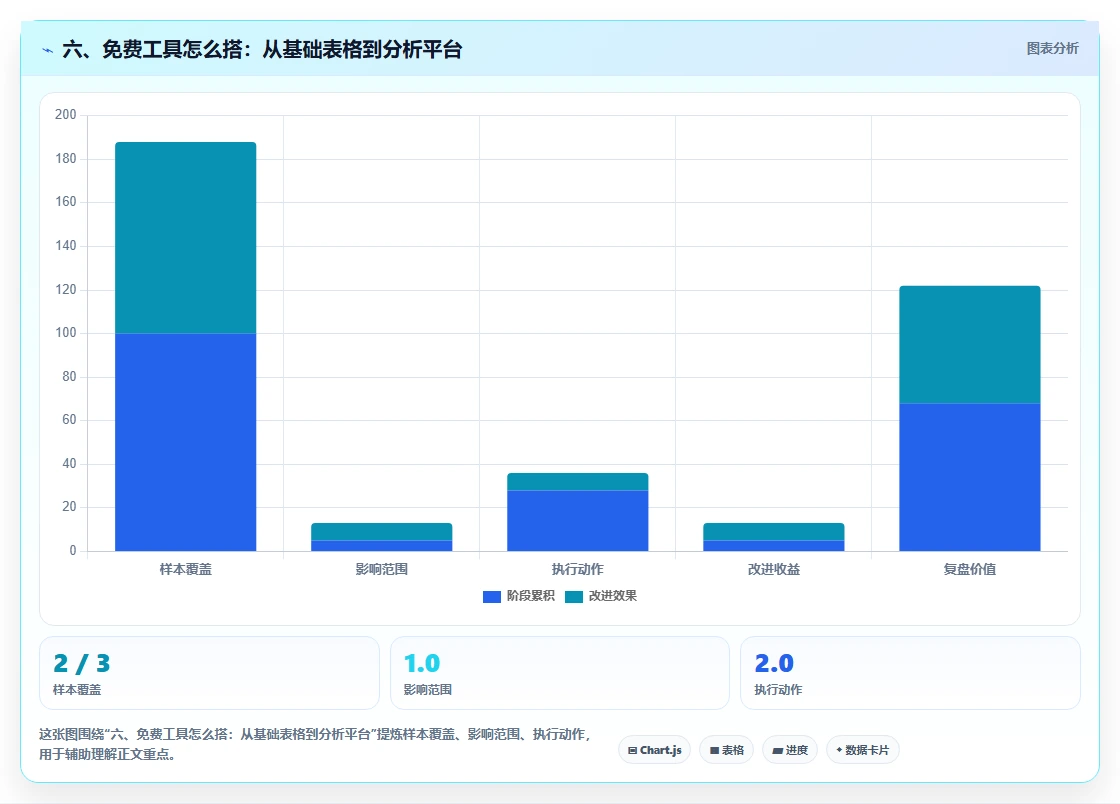Click the 执行动作 x-axis label
The height and width of the screenshot is (804, 1120).
click(577, 569)
